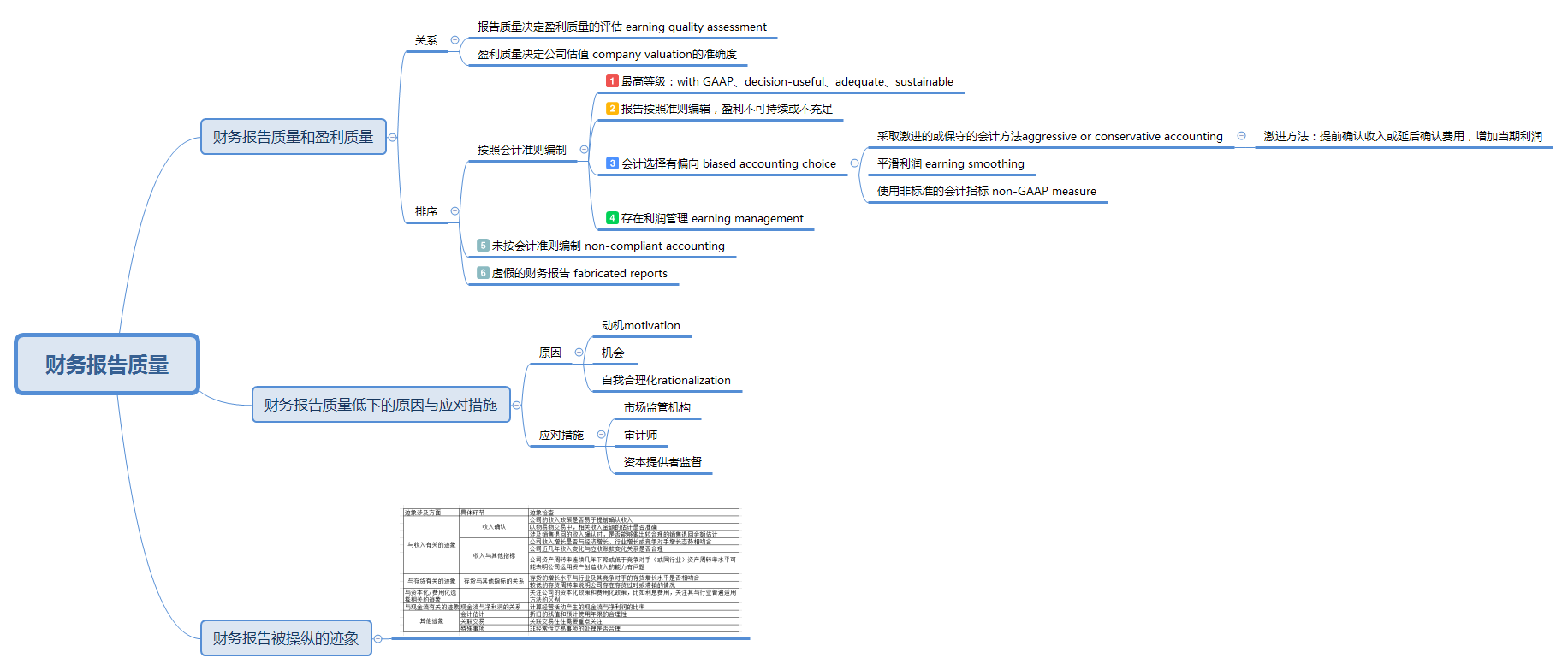The width and height of the screenshot is (1568, 670).
Task: Click the 激进方法 description node
Action: [1403, 136]
